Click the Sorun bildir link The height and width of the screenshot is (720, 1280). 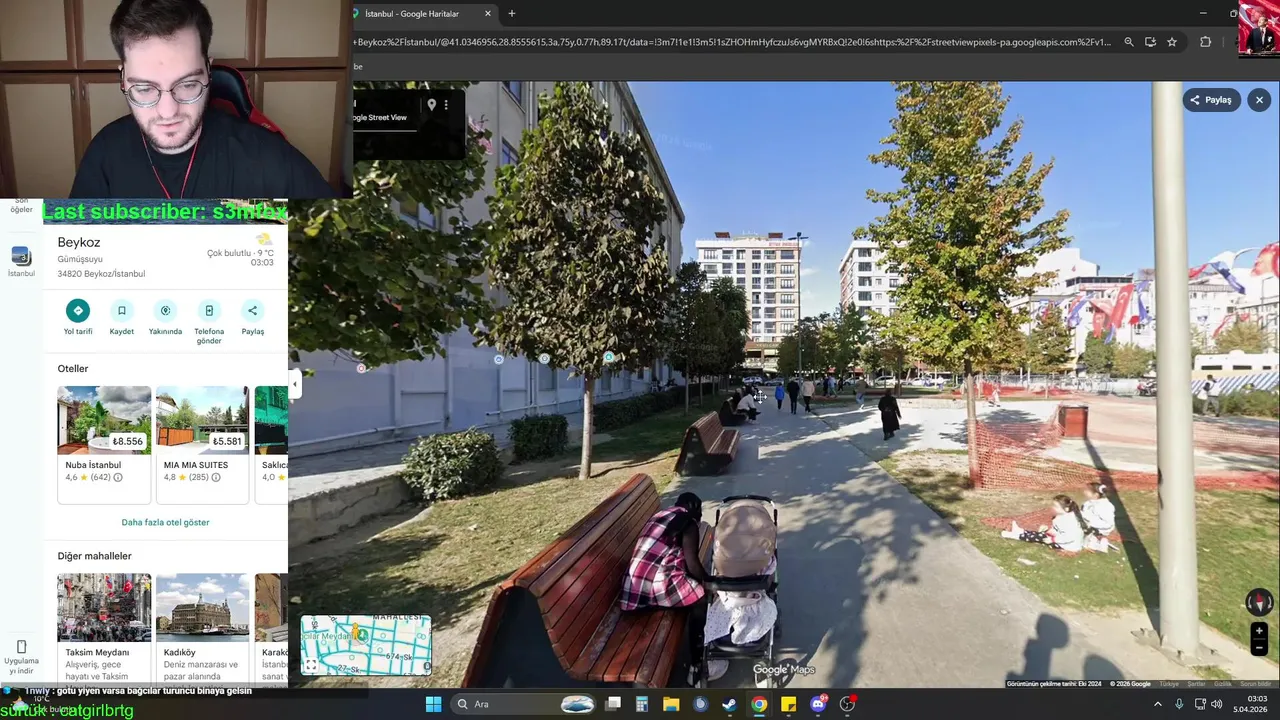pyautogui.click(x=1256, y=684)
